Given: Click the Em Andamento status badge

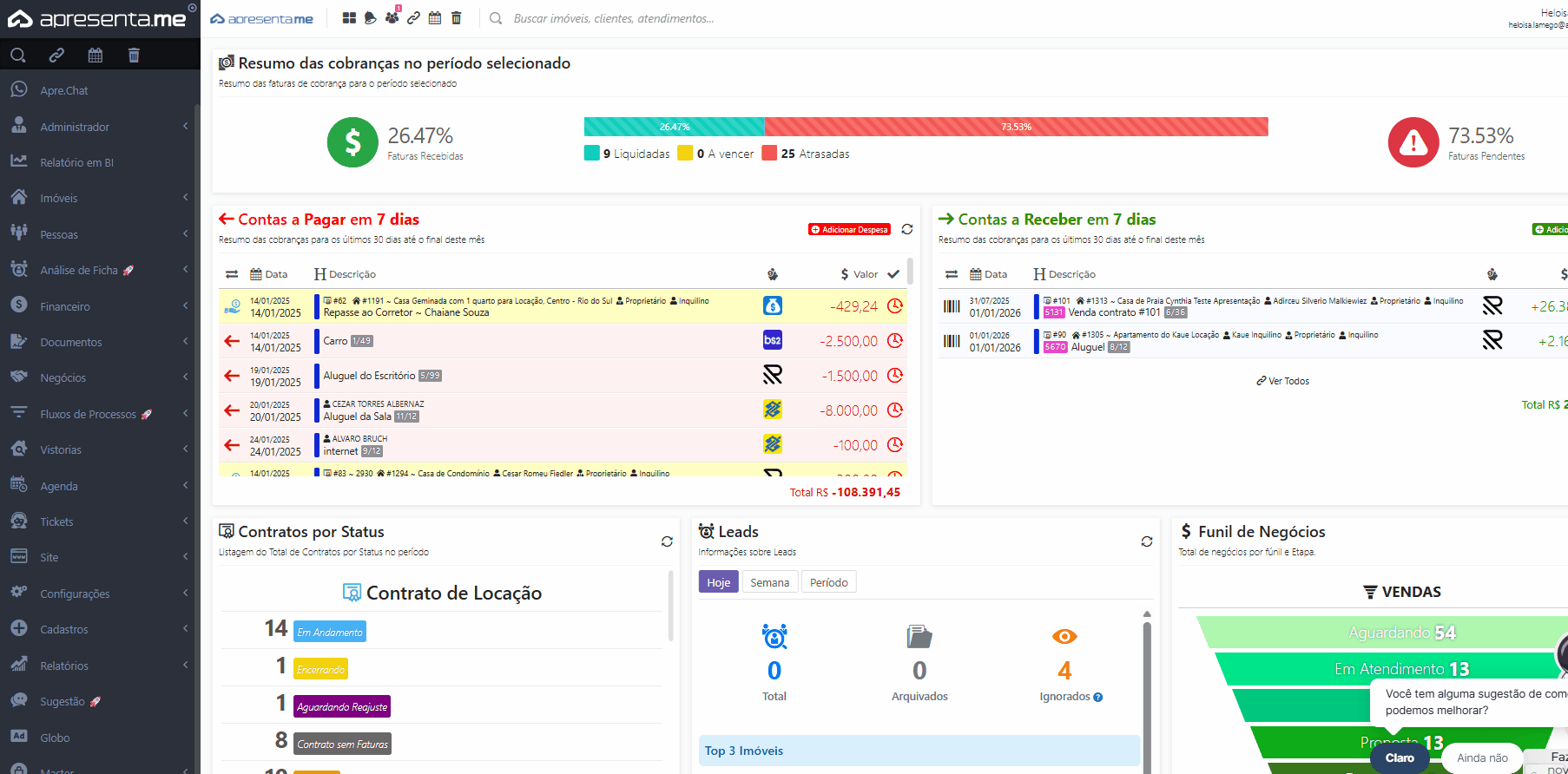Looking at the screenshot, I should 330,632.
